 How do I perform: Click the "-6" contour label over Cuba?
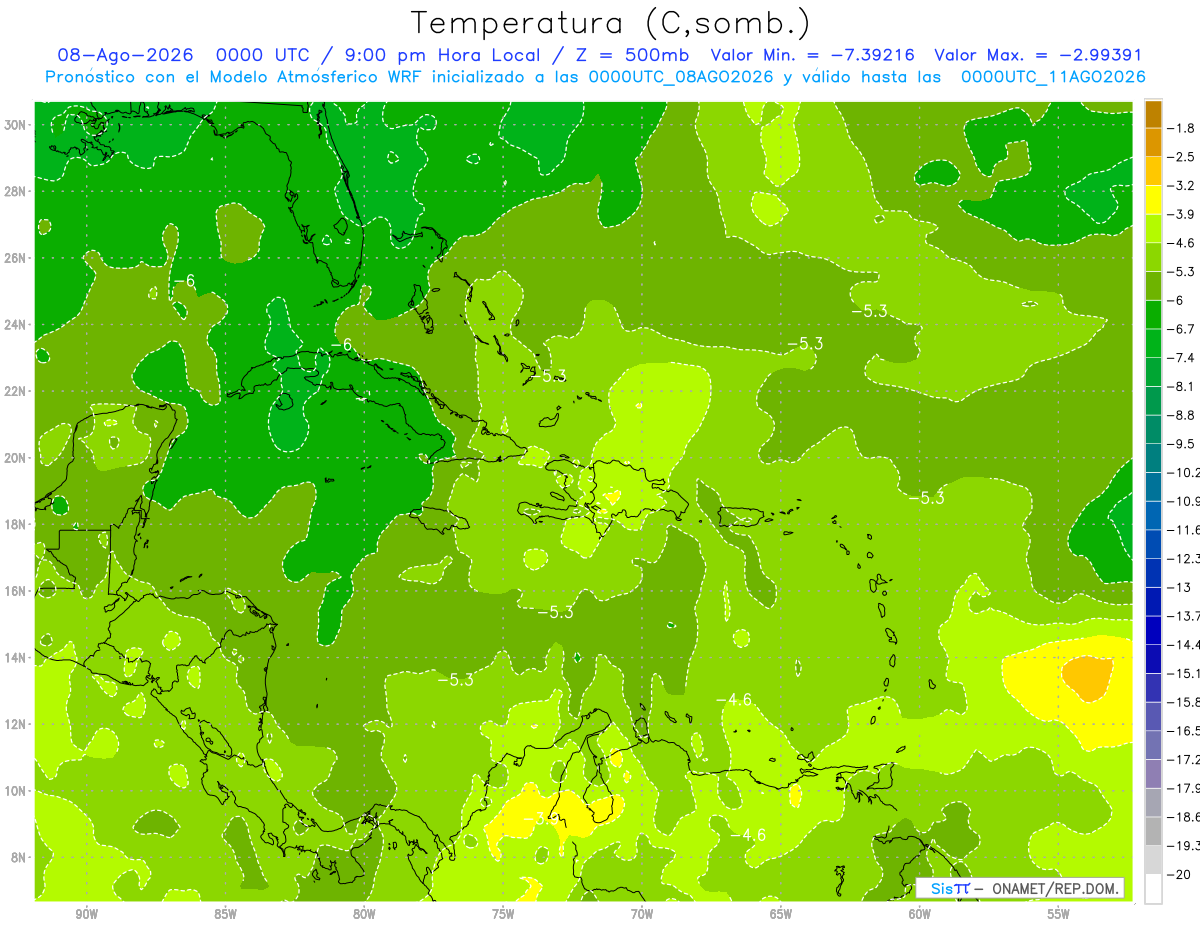pyautogui.click(x=341, y=344)
